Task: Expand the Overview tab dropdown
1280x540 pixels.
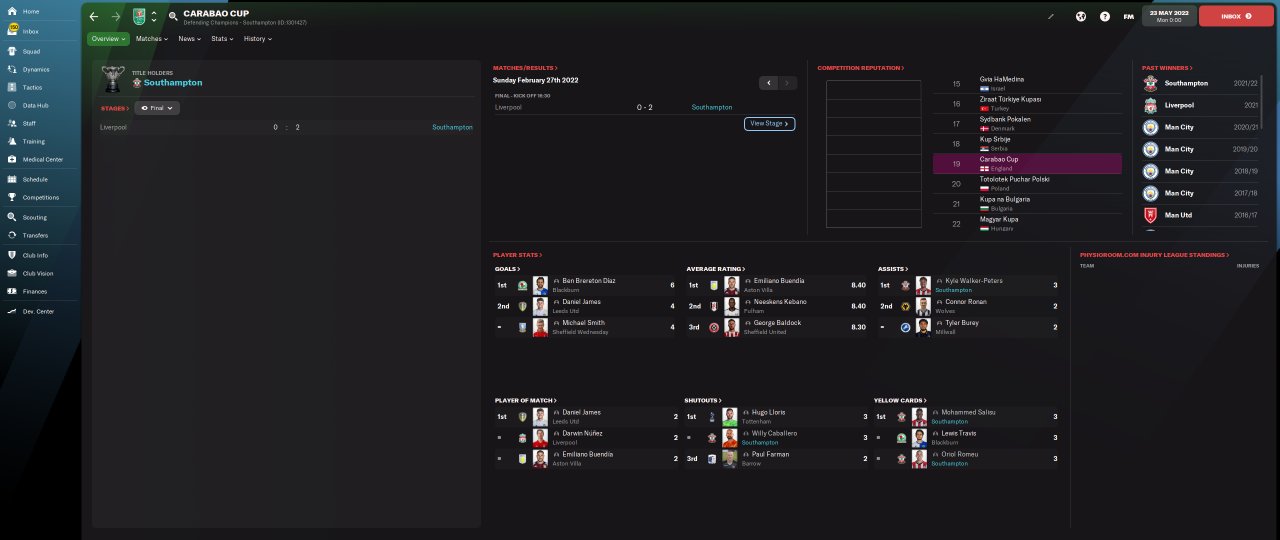Action: tap(108, 39)
